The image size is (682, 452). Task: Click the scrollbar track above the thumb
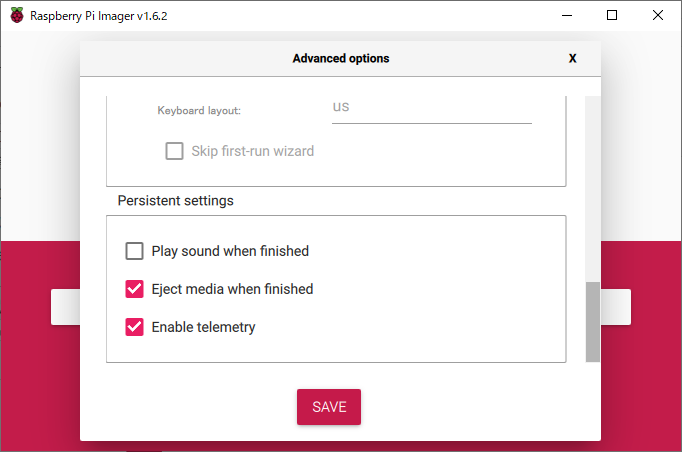pyautogui.click(x=592, y=190)
